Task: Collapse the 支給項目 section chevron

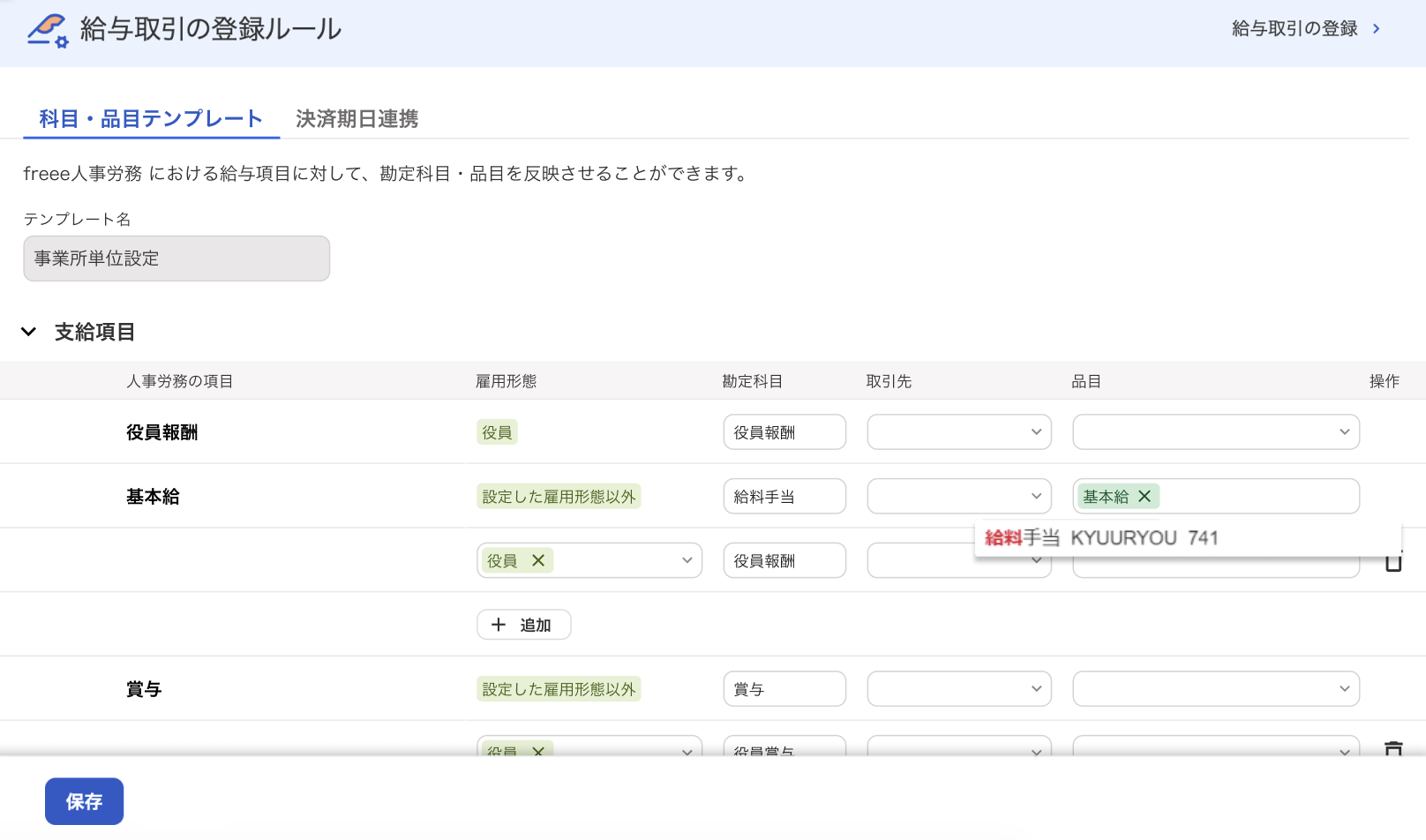Action: (29, 332)
